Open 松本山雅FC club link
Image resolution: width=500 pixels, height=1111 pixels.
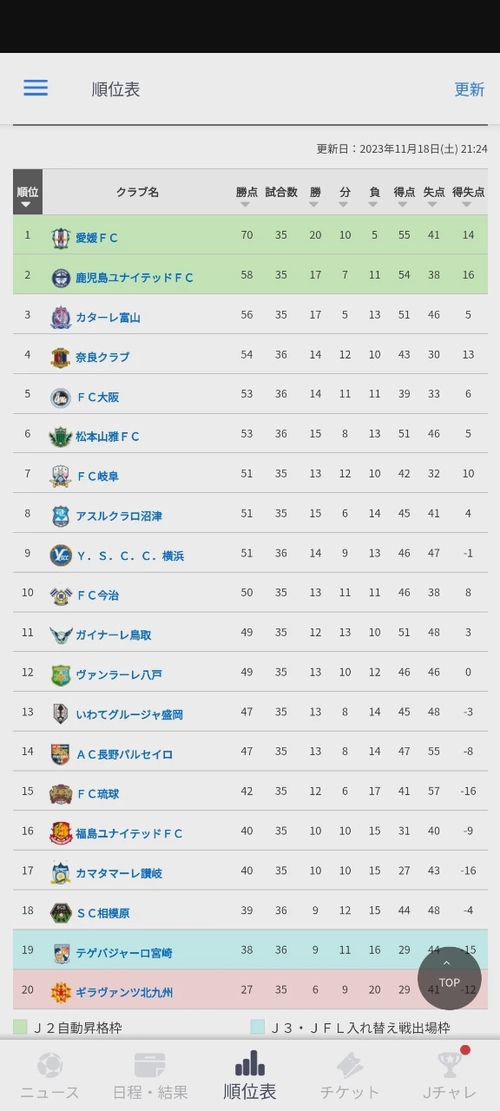[108, 436]
